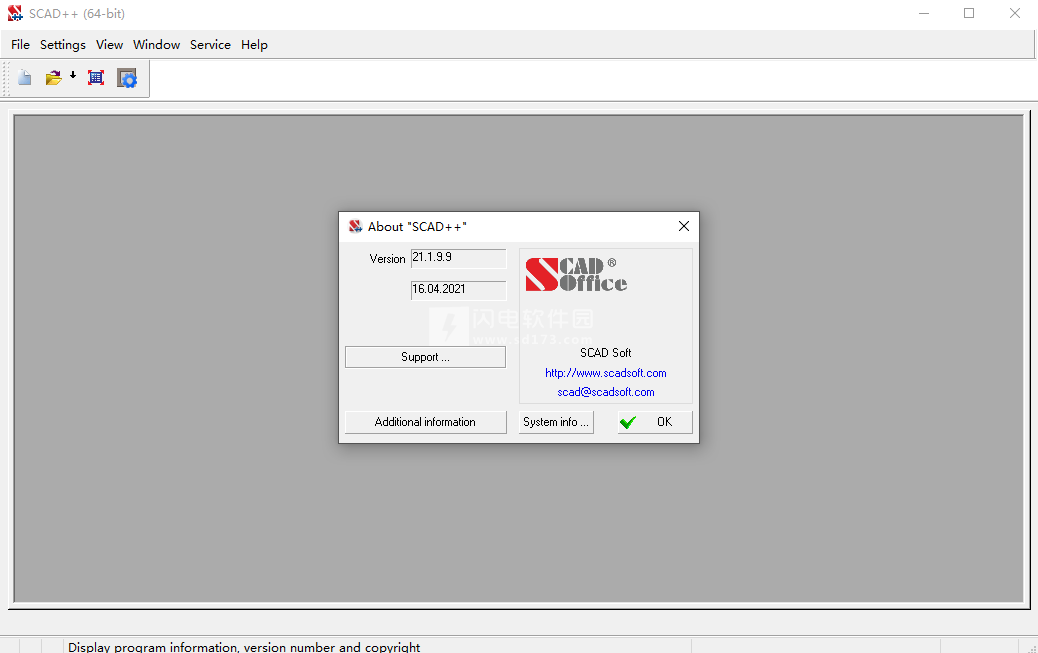Click the blue grid toolbar icon
This screenshot has height=653, width=1038.
pyautogui.click(x=96, y=78)
